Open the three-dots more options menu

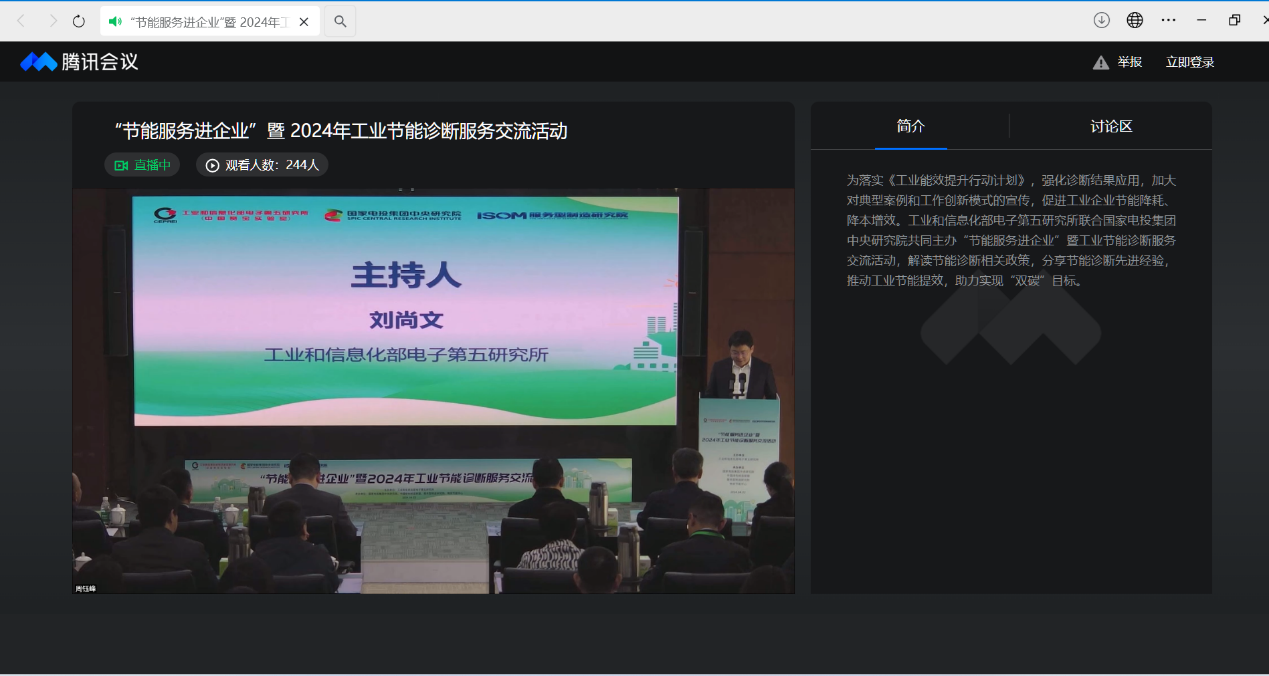point(1168,20)
